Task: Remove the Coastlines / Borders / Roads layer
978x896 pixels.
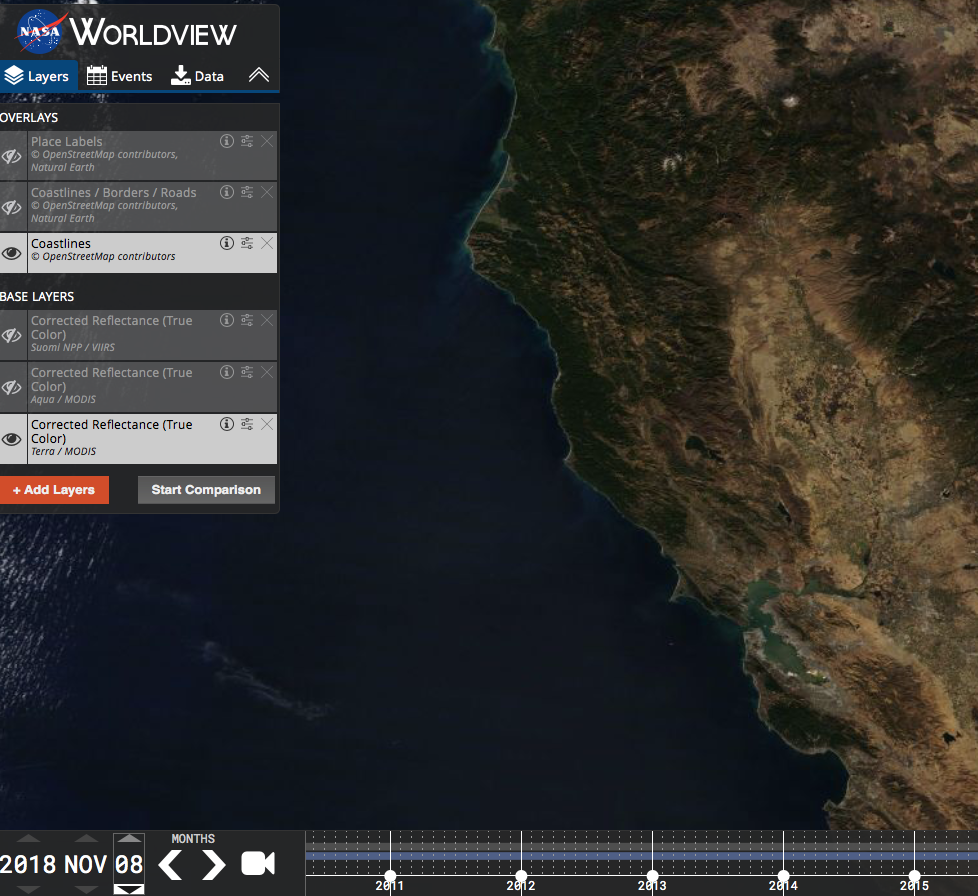Action: click(267, 192)
